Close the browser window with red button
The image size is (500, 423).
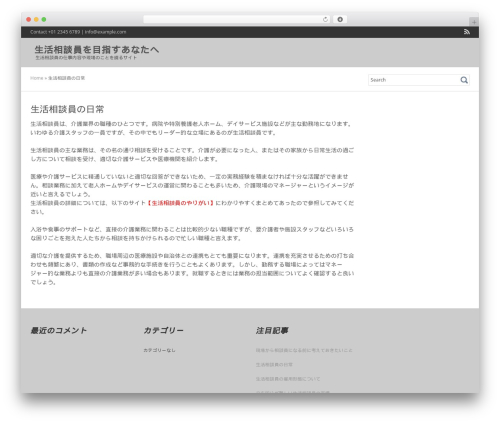tap(29, 19)
